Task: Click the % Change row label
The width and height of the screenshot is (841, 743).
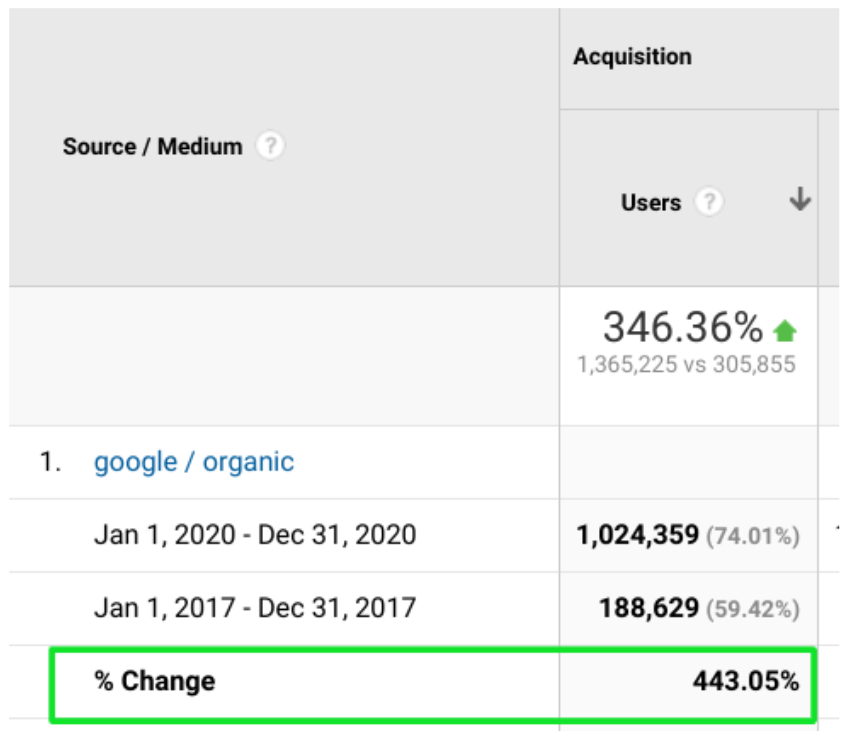Action: [x=155, y=682]
